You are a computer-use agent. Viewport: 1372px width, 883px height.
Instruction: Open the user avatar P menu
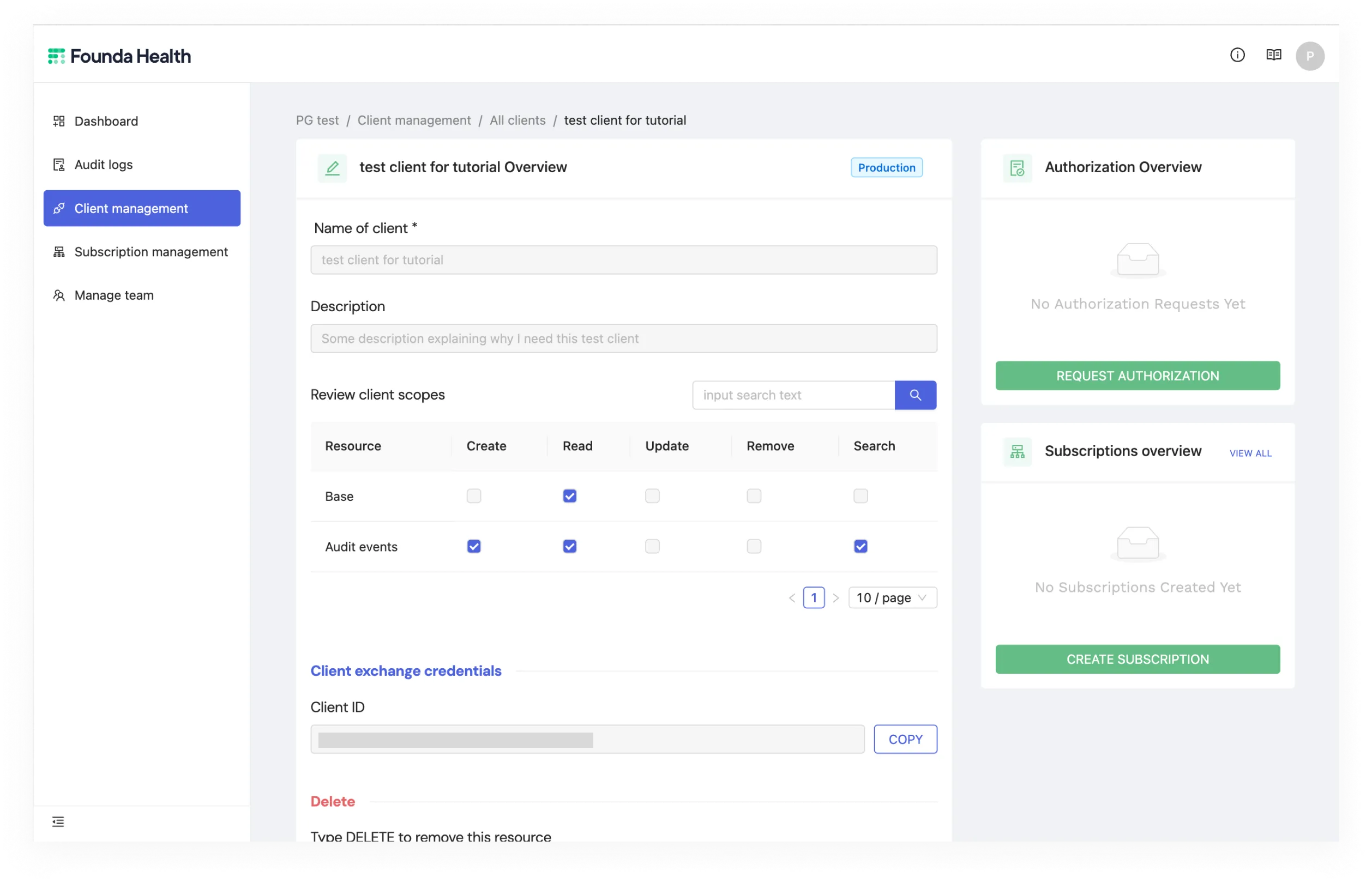[1309, 56]
